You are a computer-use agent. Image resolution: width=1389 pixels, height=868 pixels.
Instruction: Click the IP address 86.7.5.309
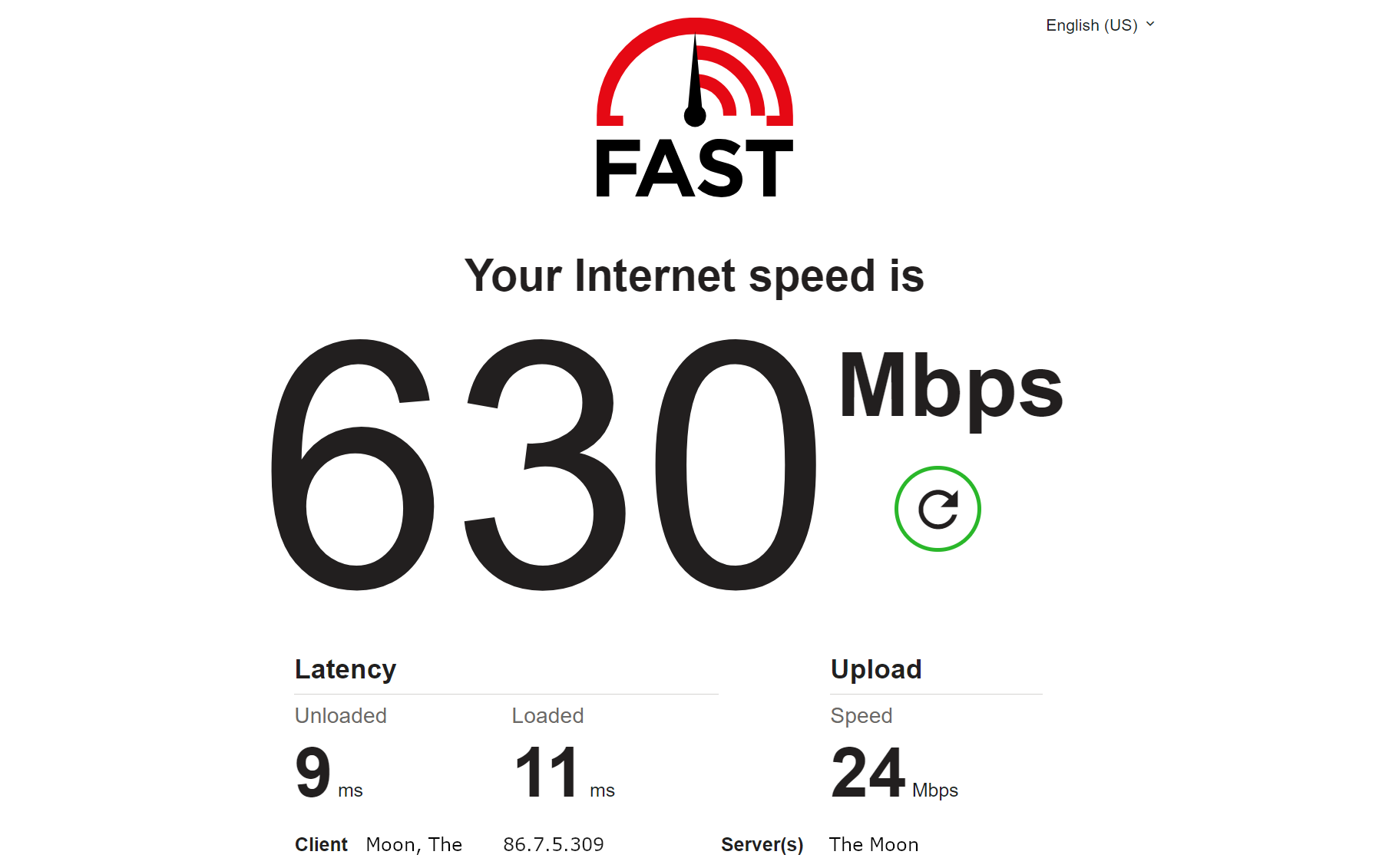point(554,844)
